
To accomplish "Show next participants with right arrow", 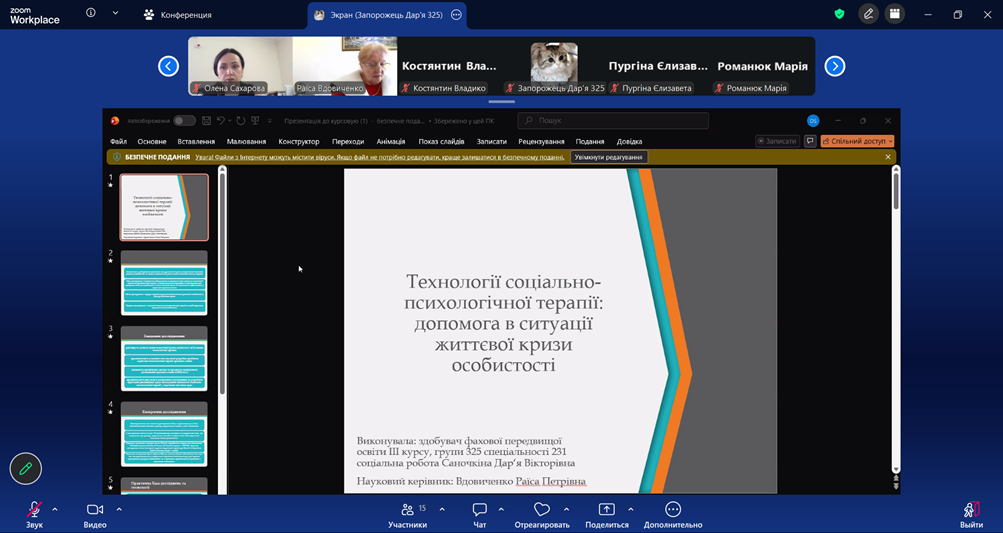I will 835,66.
